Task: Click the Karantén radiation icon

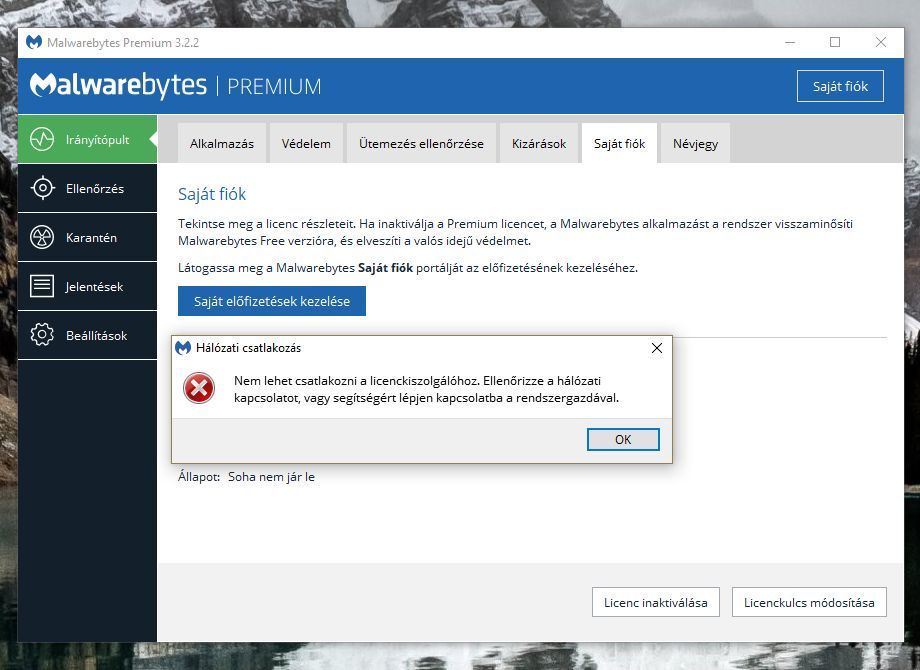Action: tap(42, 238)
